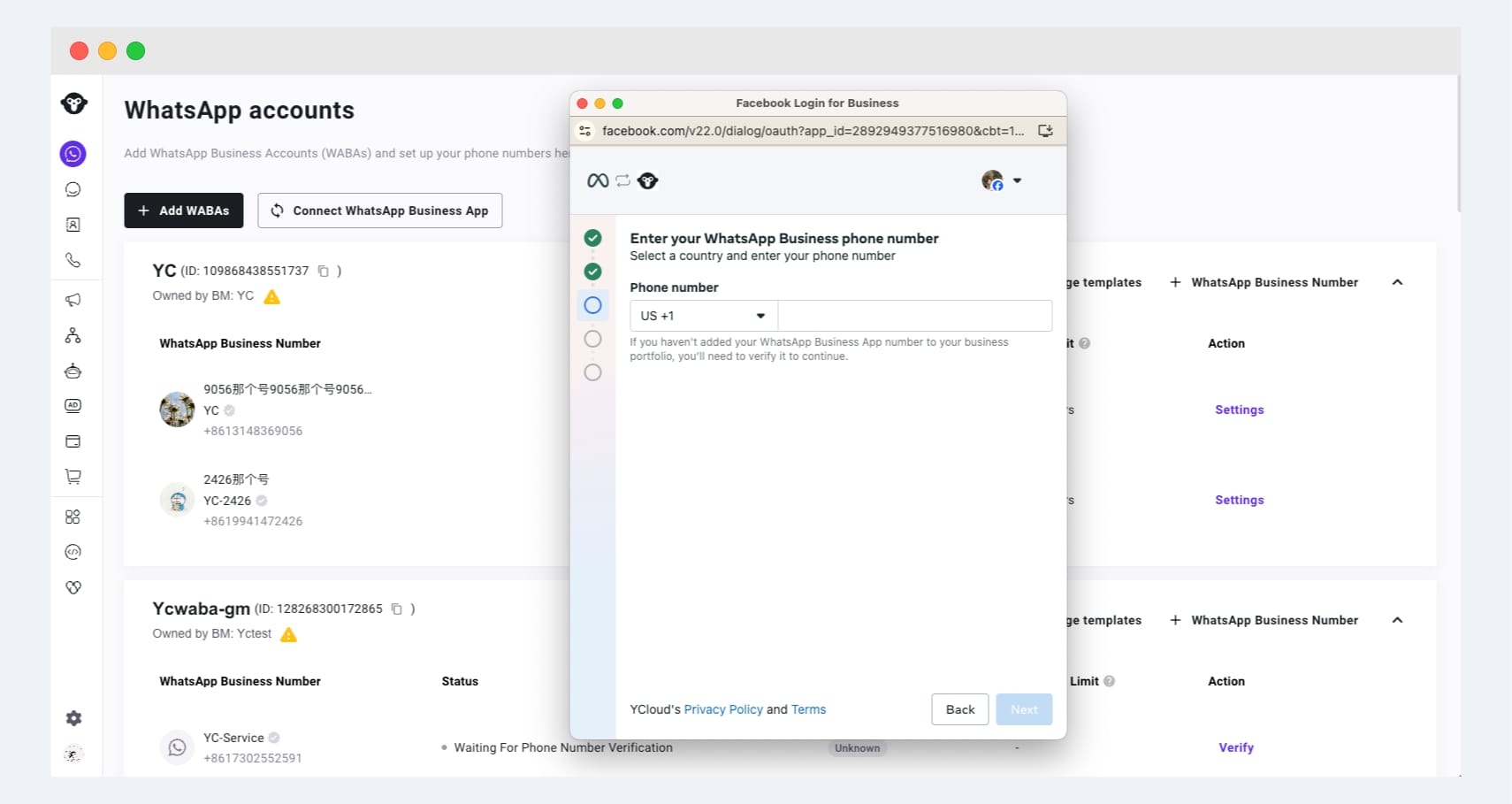Click warning triangle beside BM: Yctest
Viewport: 1512px width, 804px height.
[289, 634]
